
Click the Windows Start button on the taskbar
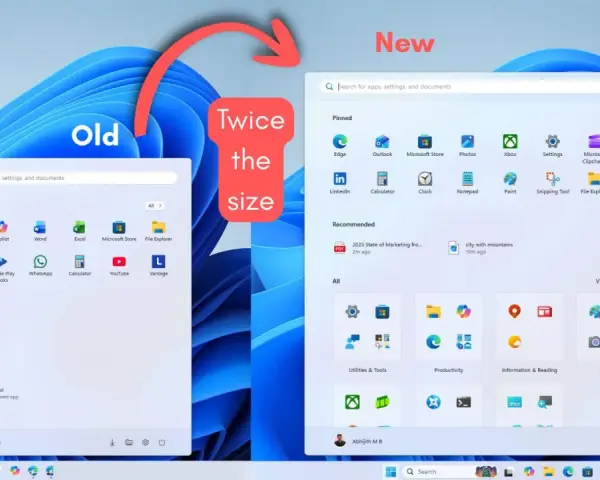click(x=391, y=472)
